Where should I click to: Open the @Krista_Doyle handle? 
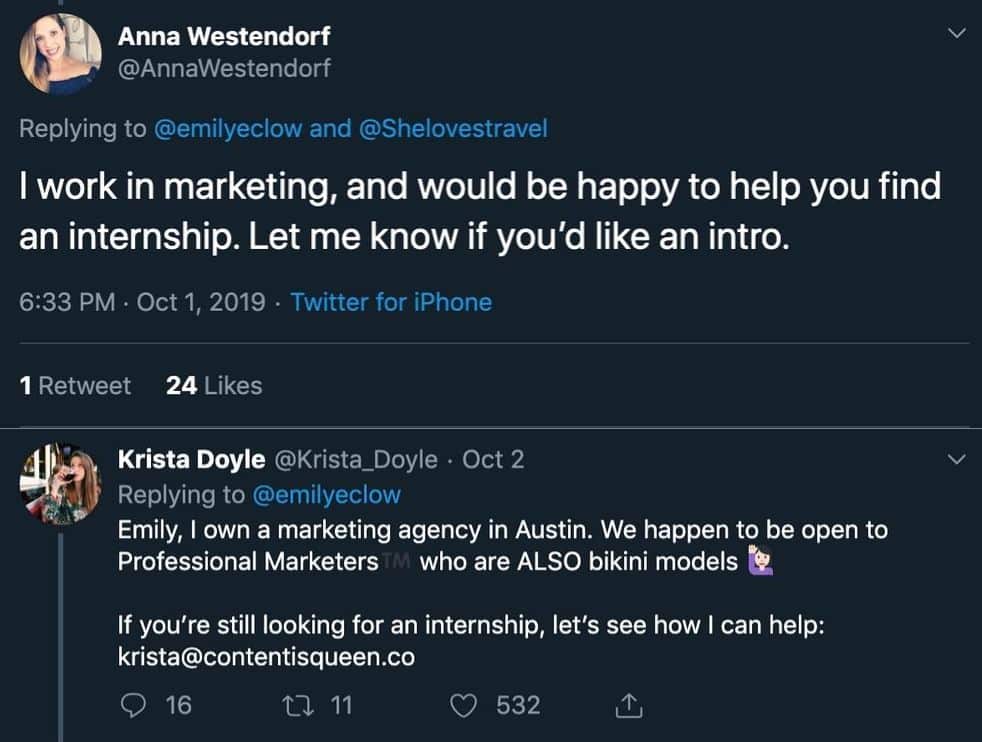coord(355,459)
